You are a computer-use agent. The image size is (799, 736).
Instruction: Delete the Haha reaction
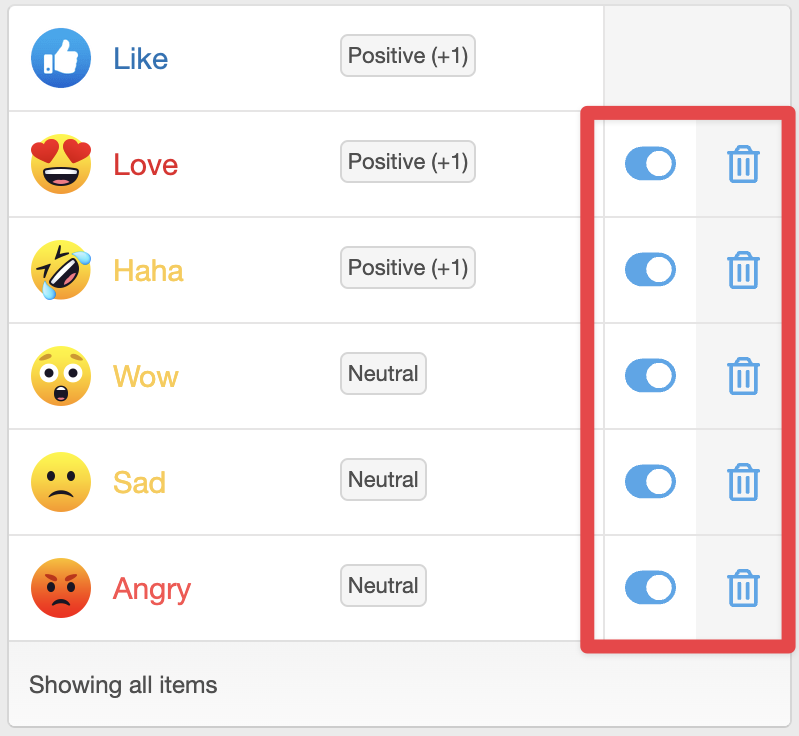(x=743, y=271)
